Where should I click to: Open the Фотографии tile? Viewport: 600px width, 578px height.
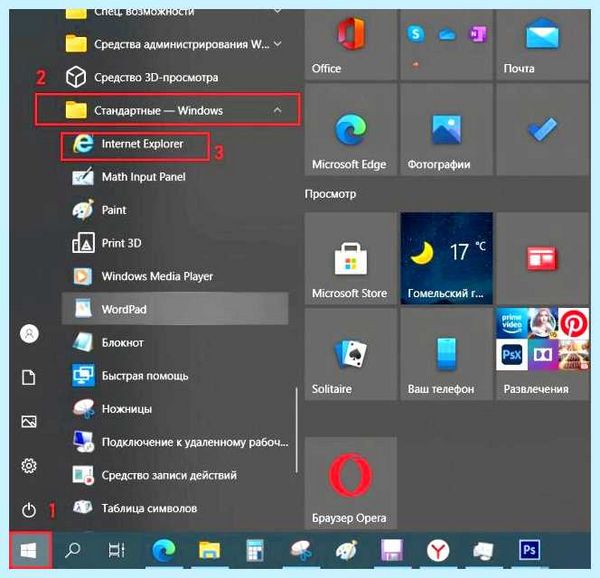[446, 130]
